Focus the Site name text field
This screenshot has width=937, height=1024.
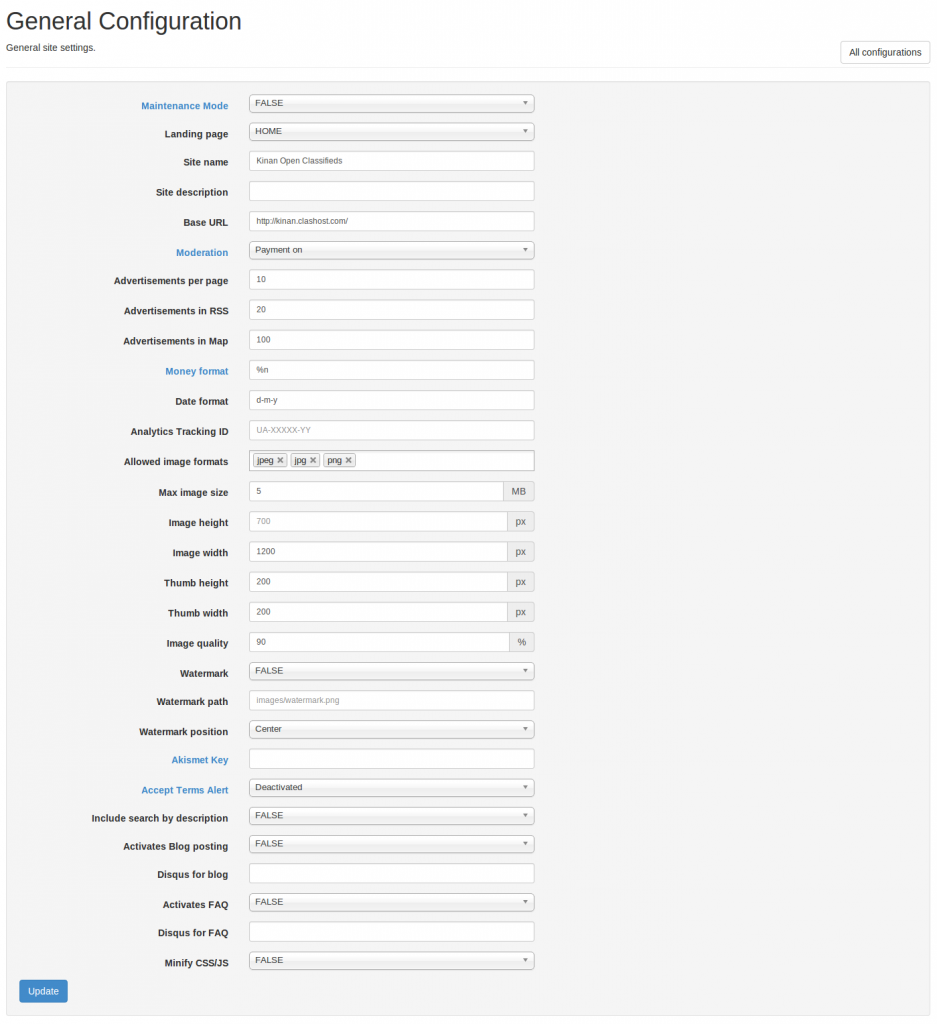tap(391, 161)
